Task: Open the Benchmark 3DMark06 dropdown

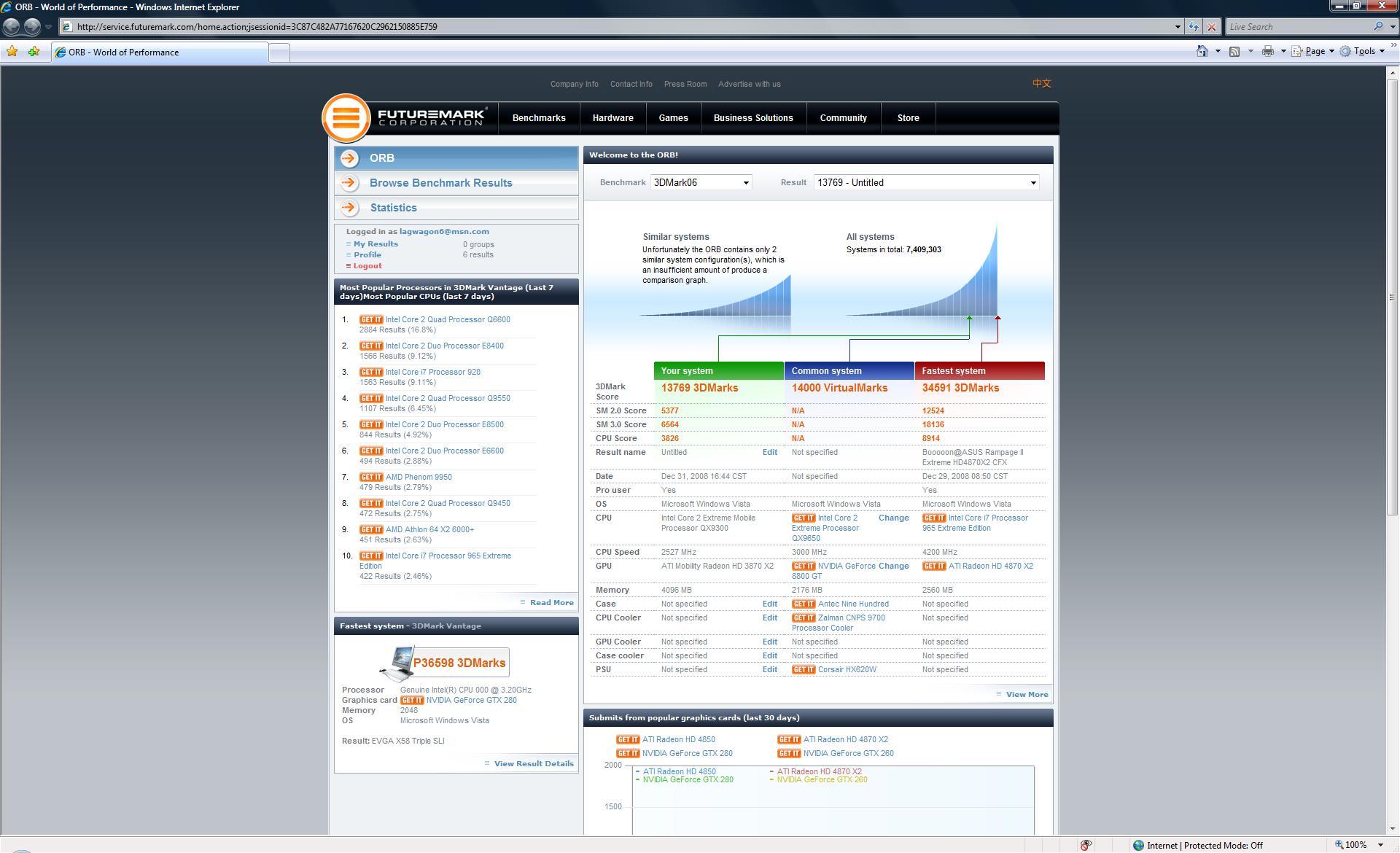Action: tap(701, 183)
